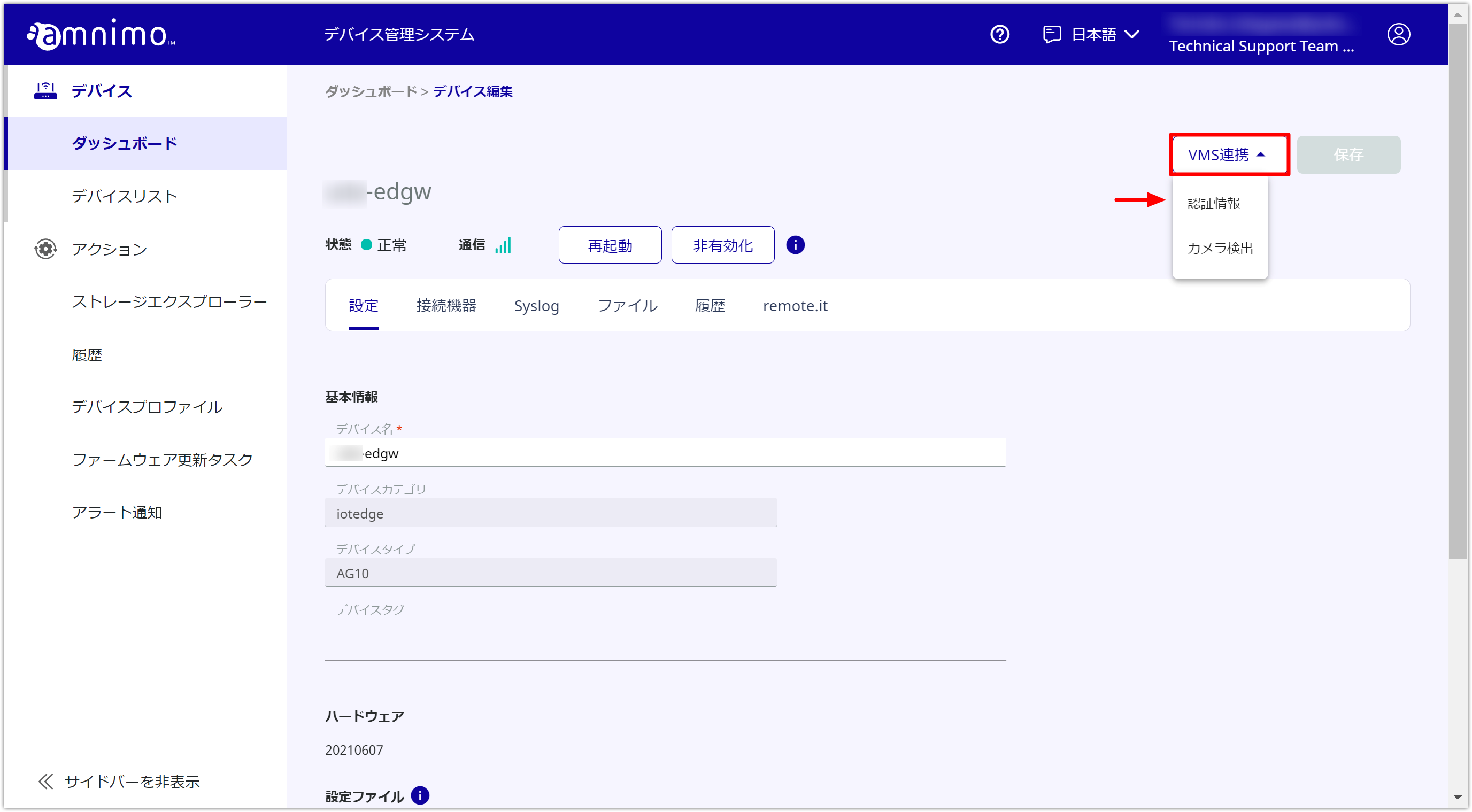Click the デバイスカテゴリ iotedge field
Viewport: 1472px width, 812px height.
[550, 513]
